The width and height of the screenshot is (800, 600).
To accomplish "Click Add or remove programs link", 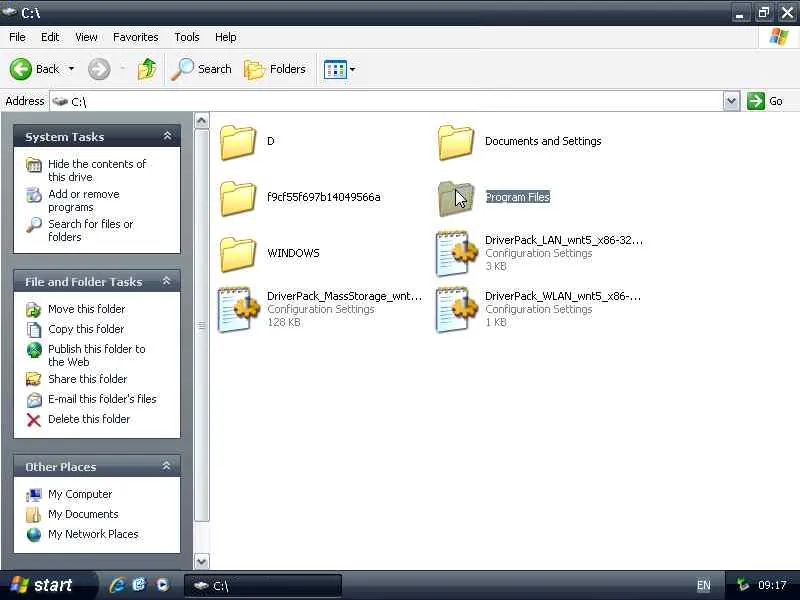I will (x=84, y=201).
